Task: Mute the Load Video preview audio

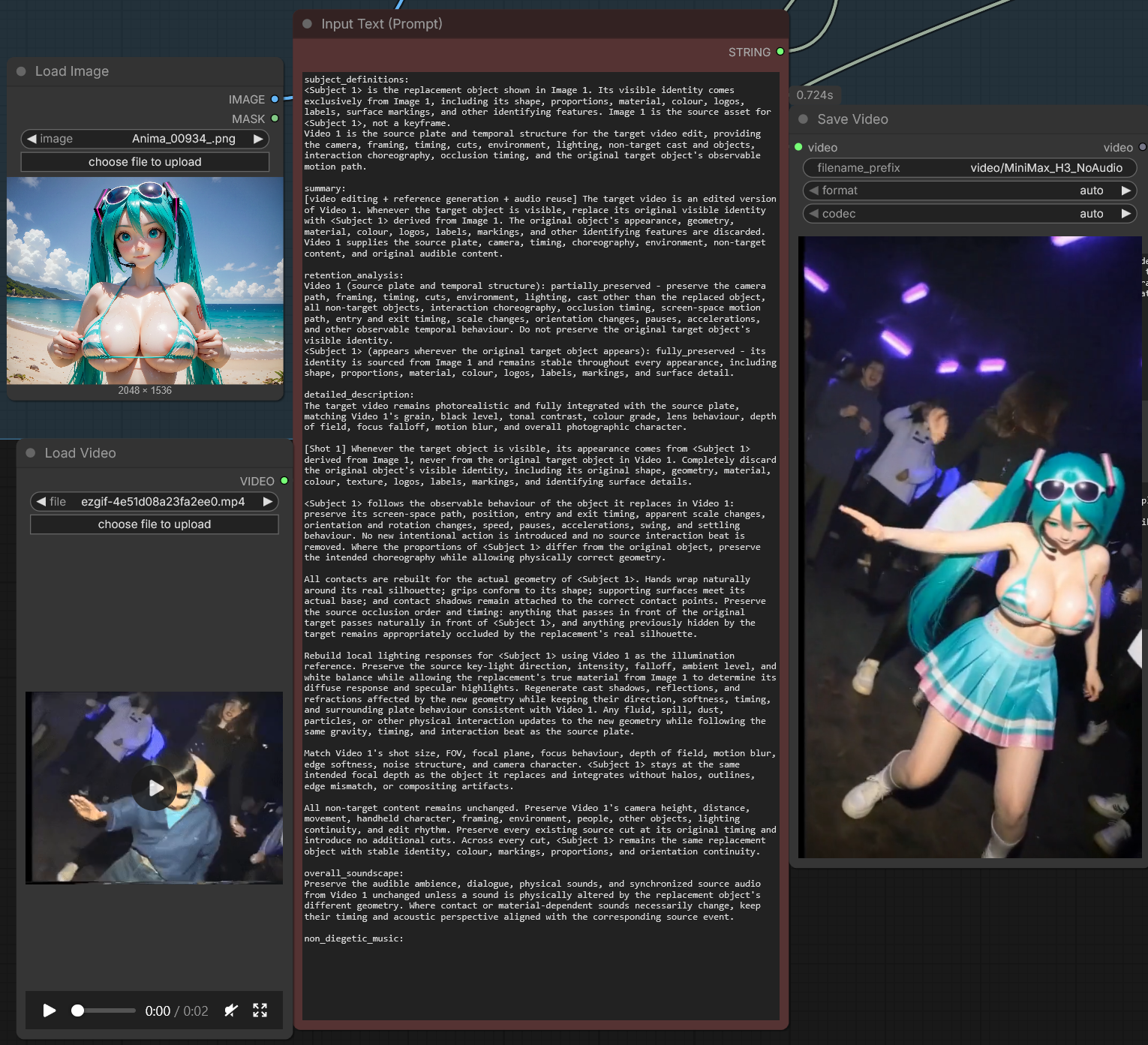Action: pyautogui.click(x=231, y=1010)
